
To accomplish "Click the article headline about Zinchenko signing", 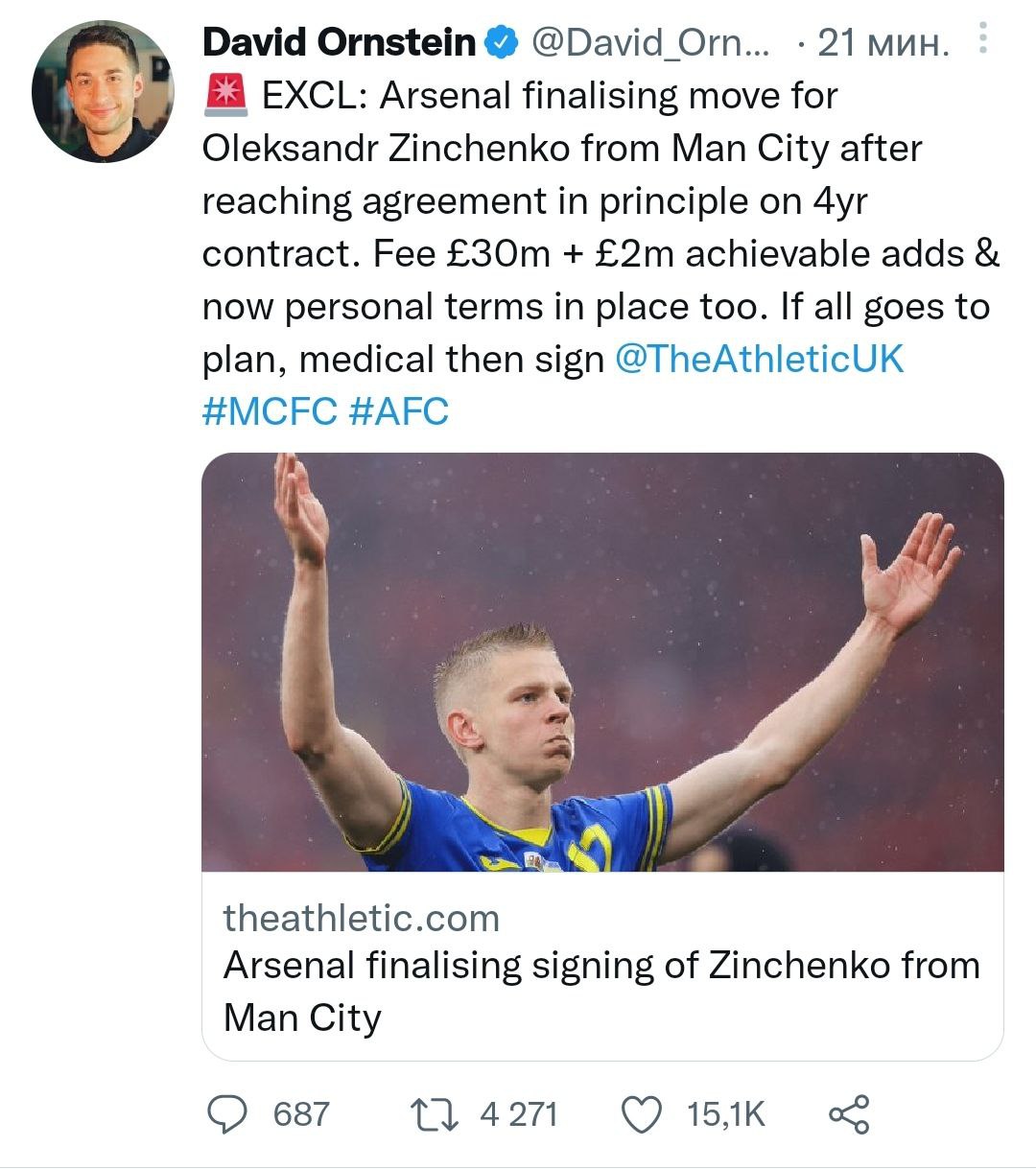I will point(600,990).
